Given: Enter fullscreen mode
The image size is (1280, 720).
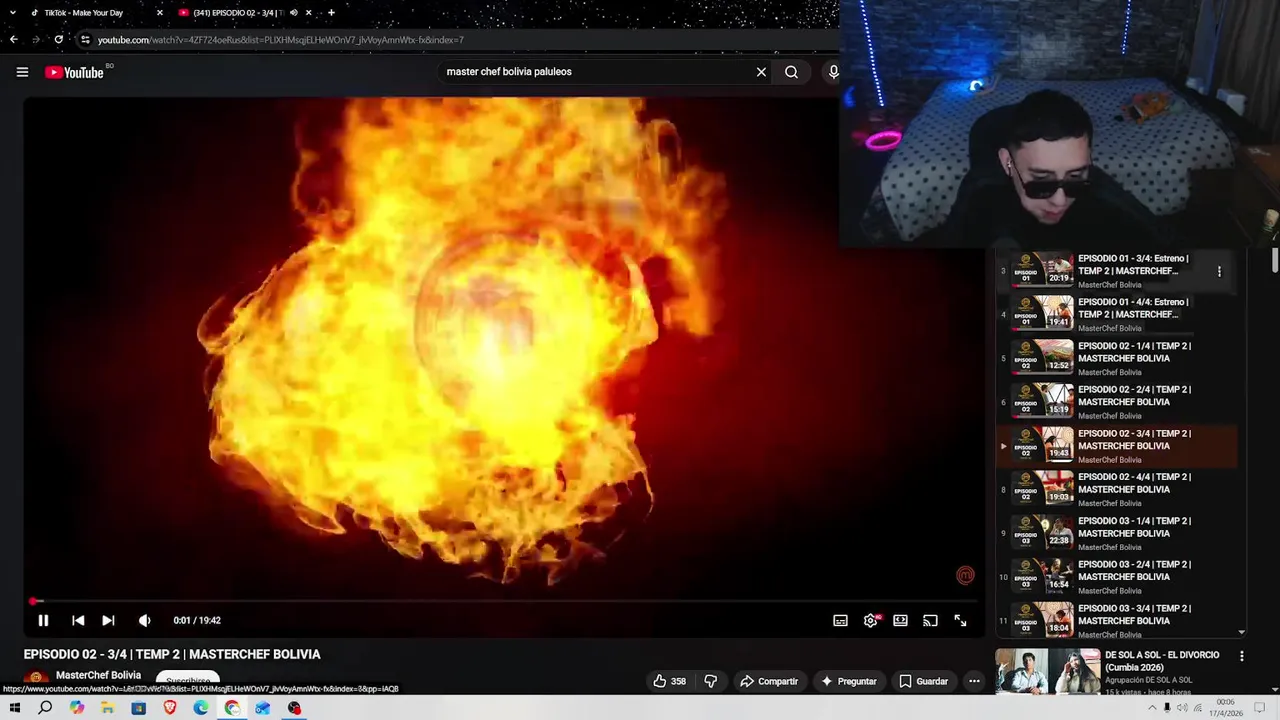Looking at the screenshot, I should 960,620.
